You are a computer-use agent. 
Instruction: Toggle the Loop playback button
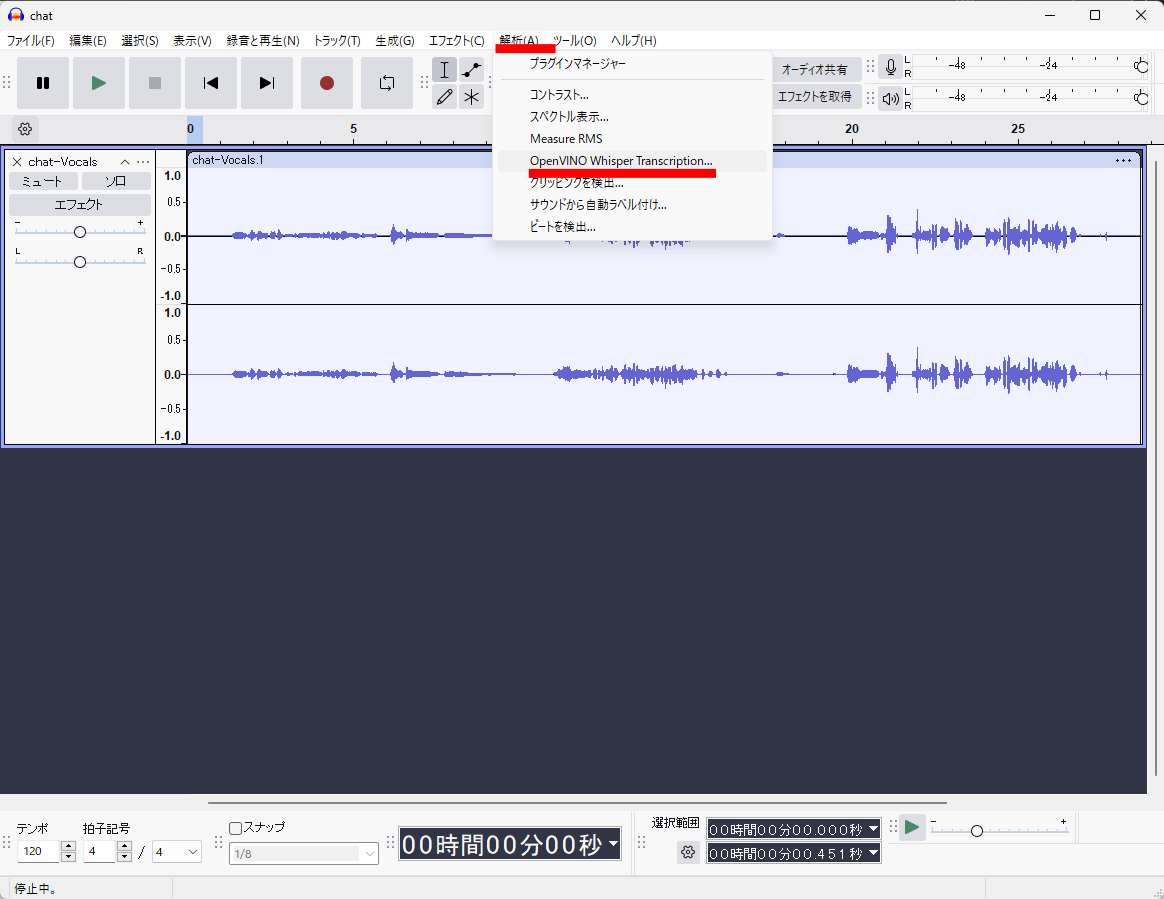point(387,83)
